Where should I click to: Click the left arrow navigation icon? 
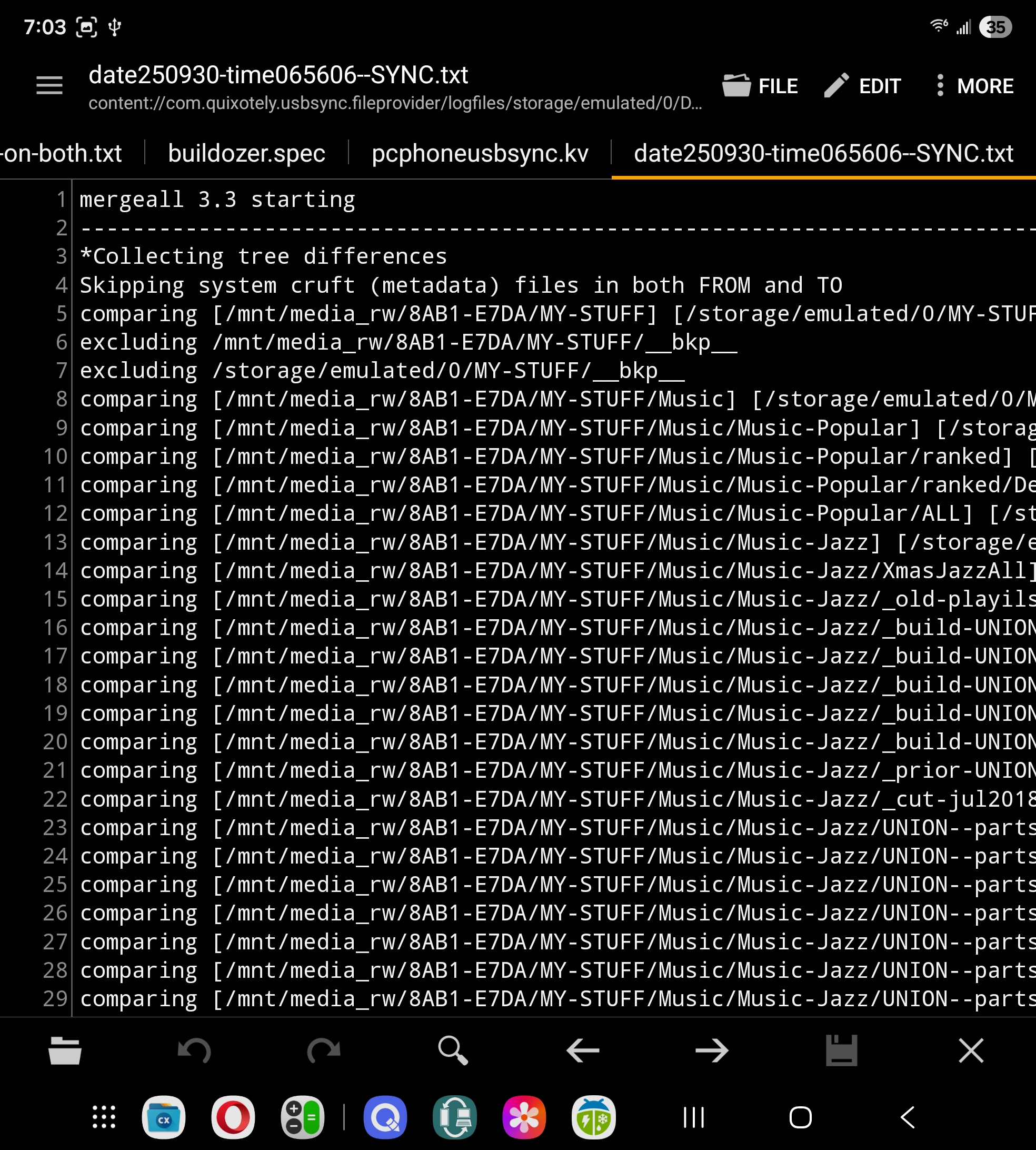[582, 1050]
